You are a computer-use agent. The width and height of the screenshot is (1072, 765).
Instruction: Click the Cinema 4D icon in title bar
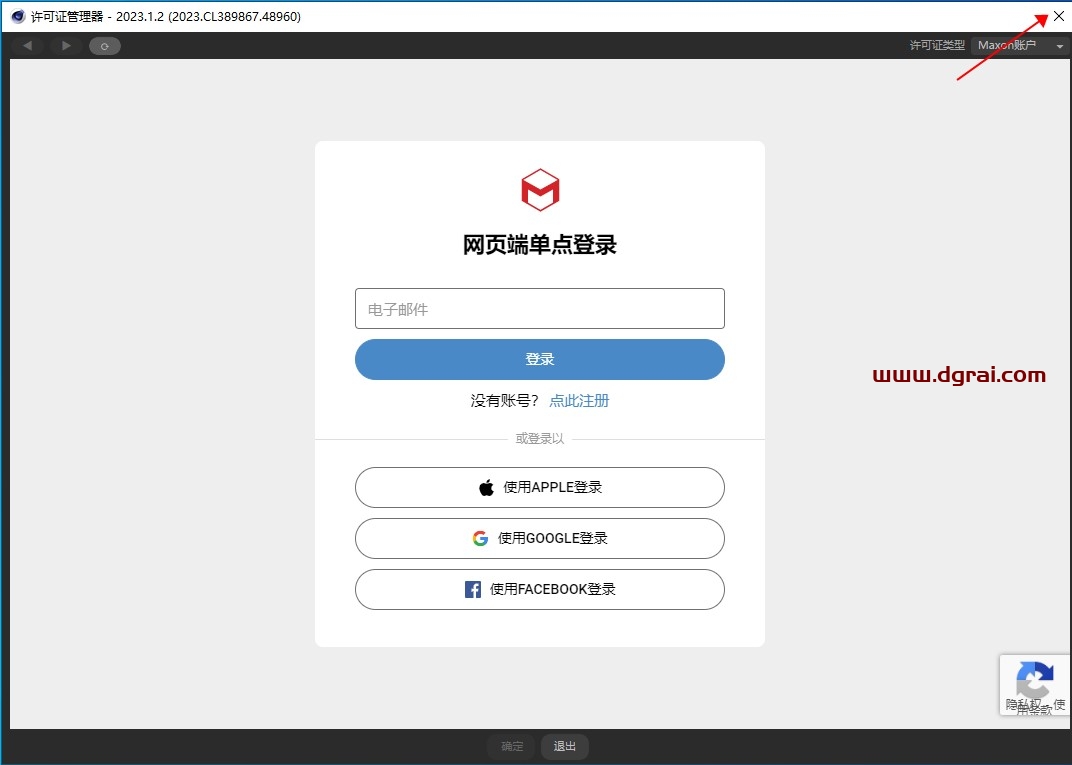[x=17, y=16]
